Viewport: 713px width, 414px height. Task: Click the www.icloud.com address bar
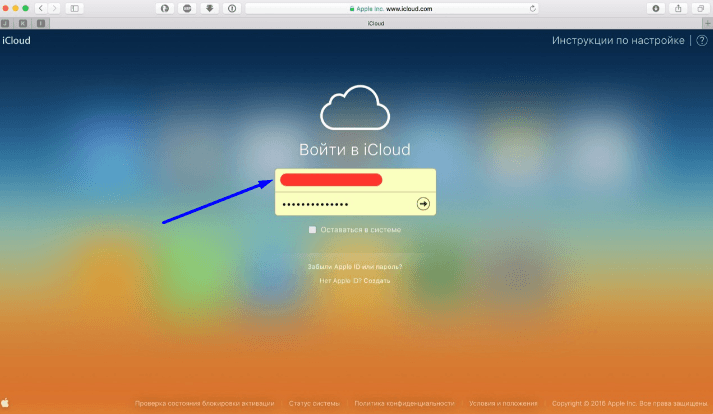tap(392, 9)
